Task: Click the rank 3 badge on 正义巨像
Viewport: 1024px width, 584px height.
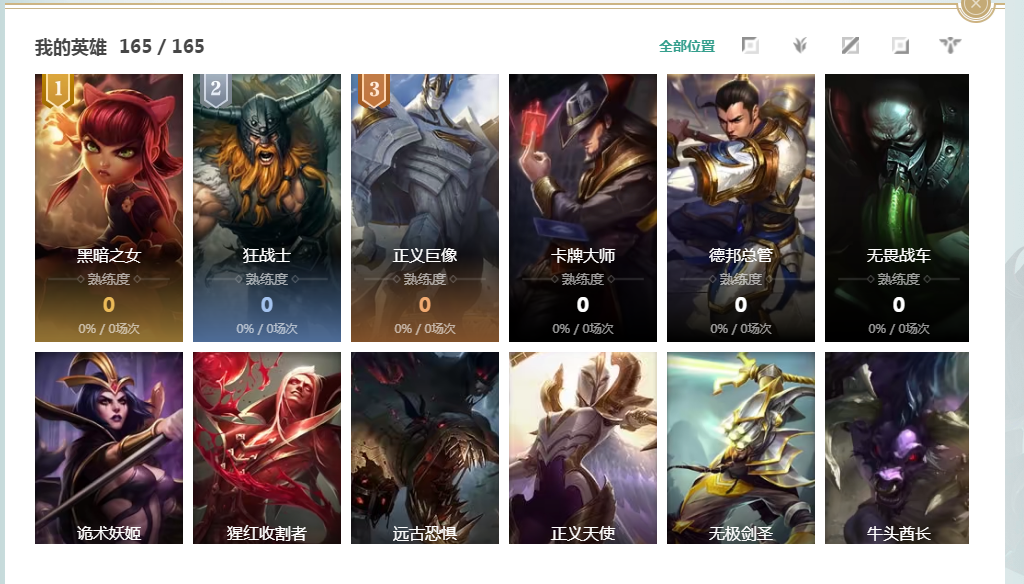Action: pos(374,90)
